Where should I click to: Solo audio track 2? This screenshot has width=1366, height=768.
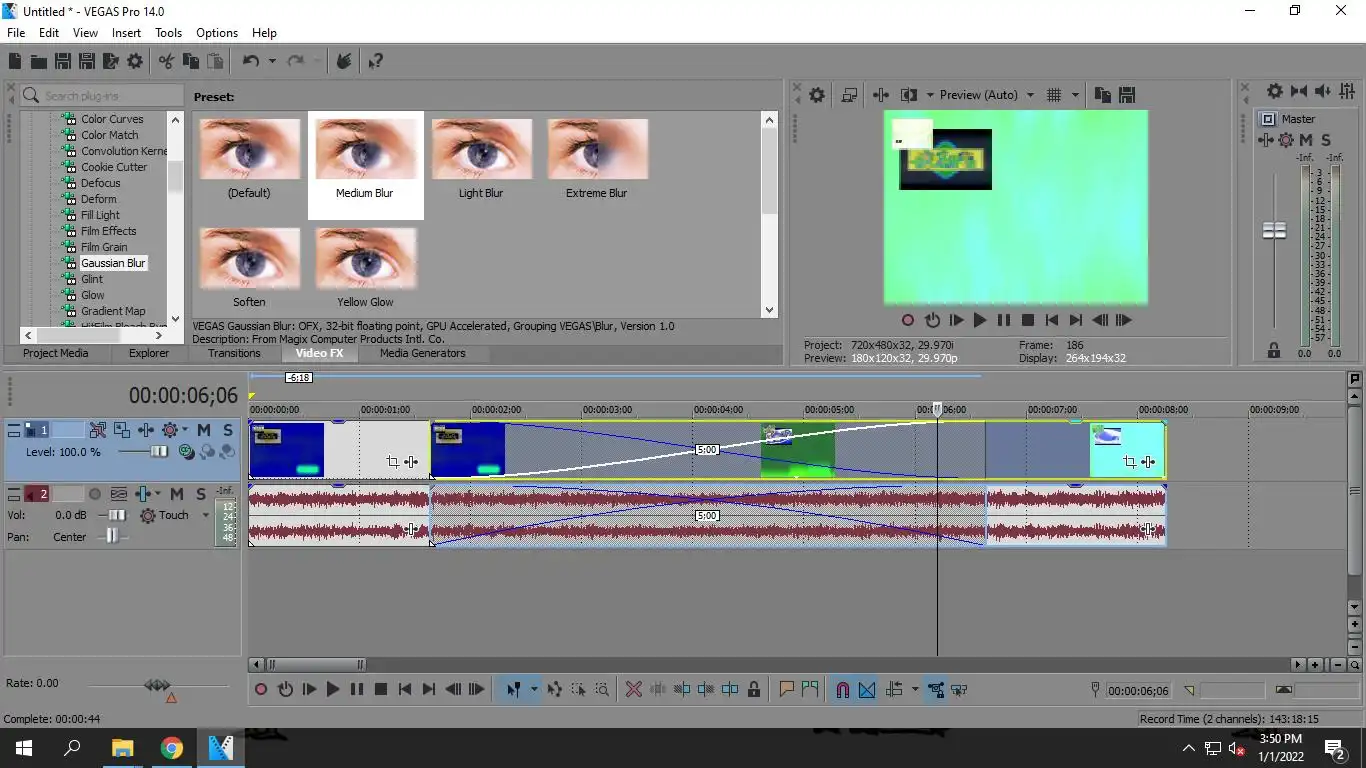point(201,494)
